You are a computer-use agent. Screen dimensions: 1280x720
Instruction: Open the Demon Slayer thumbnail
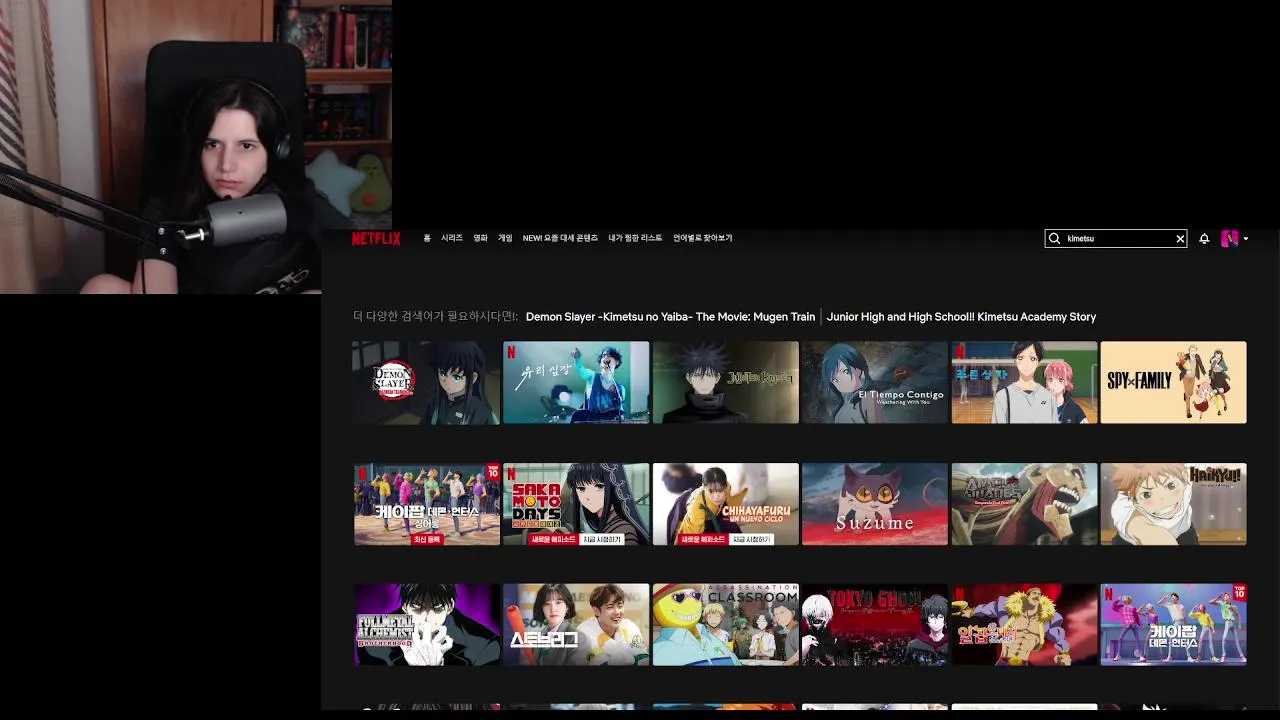[426, 382]
